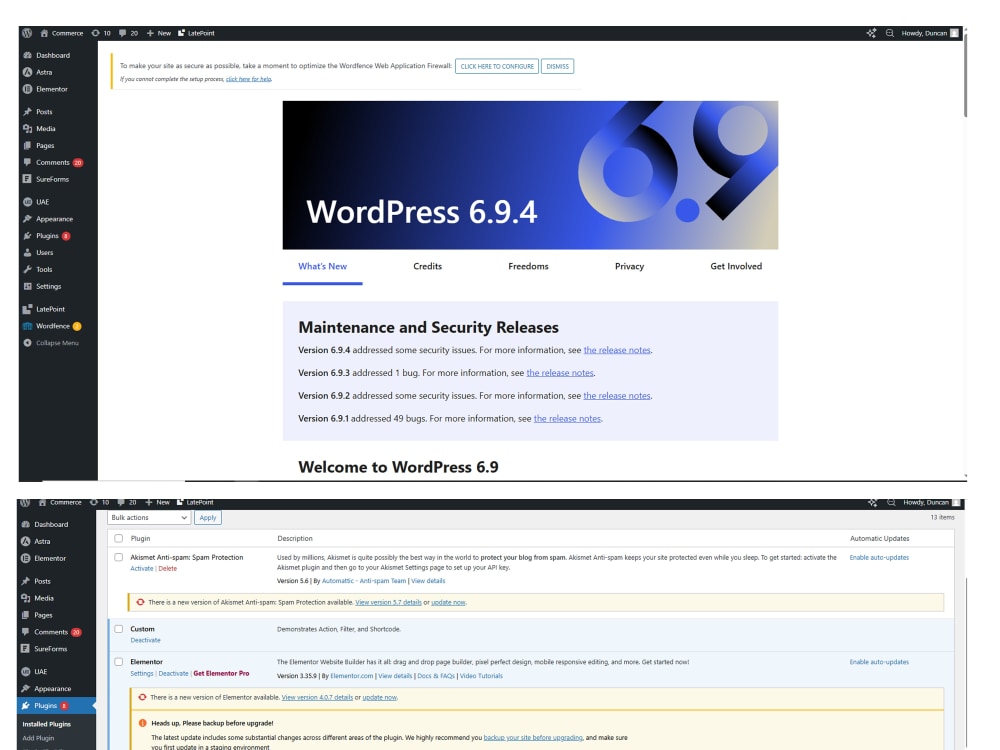This screenshot has height=750, width=1000.
Task: Click the plus New icon on the About page toolbar
Action: (x=150, y=33)
